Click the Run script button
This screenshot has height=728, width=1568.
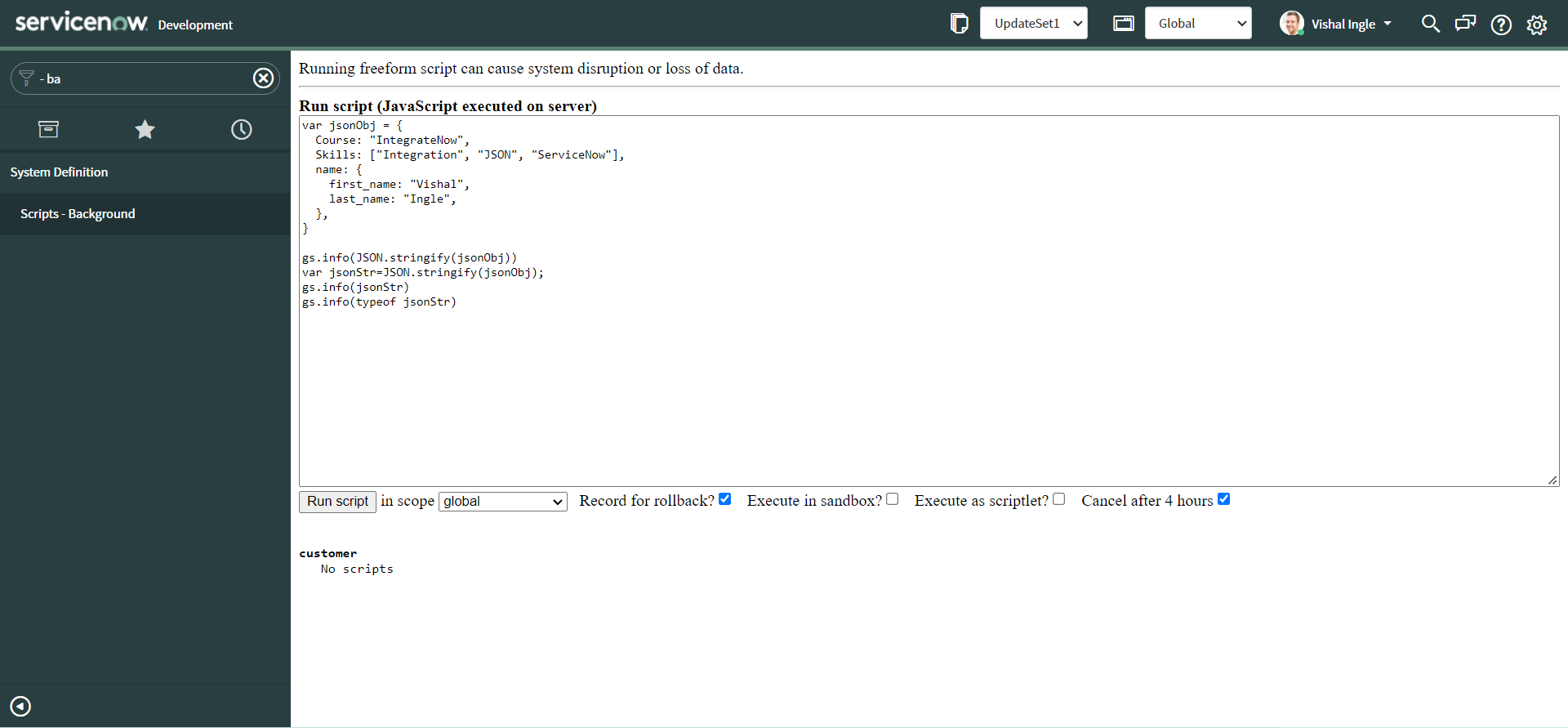coord(337,502)
